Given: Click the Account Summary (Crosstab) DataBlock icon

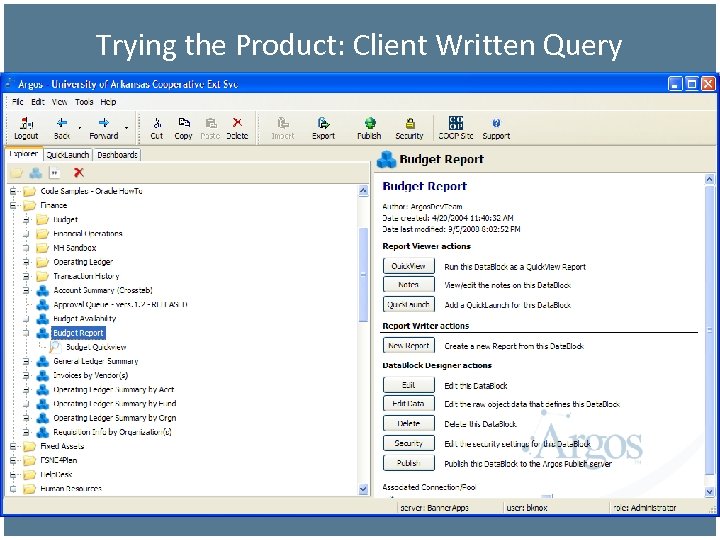Looking at the screenshot, I should [43, 290].
